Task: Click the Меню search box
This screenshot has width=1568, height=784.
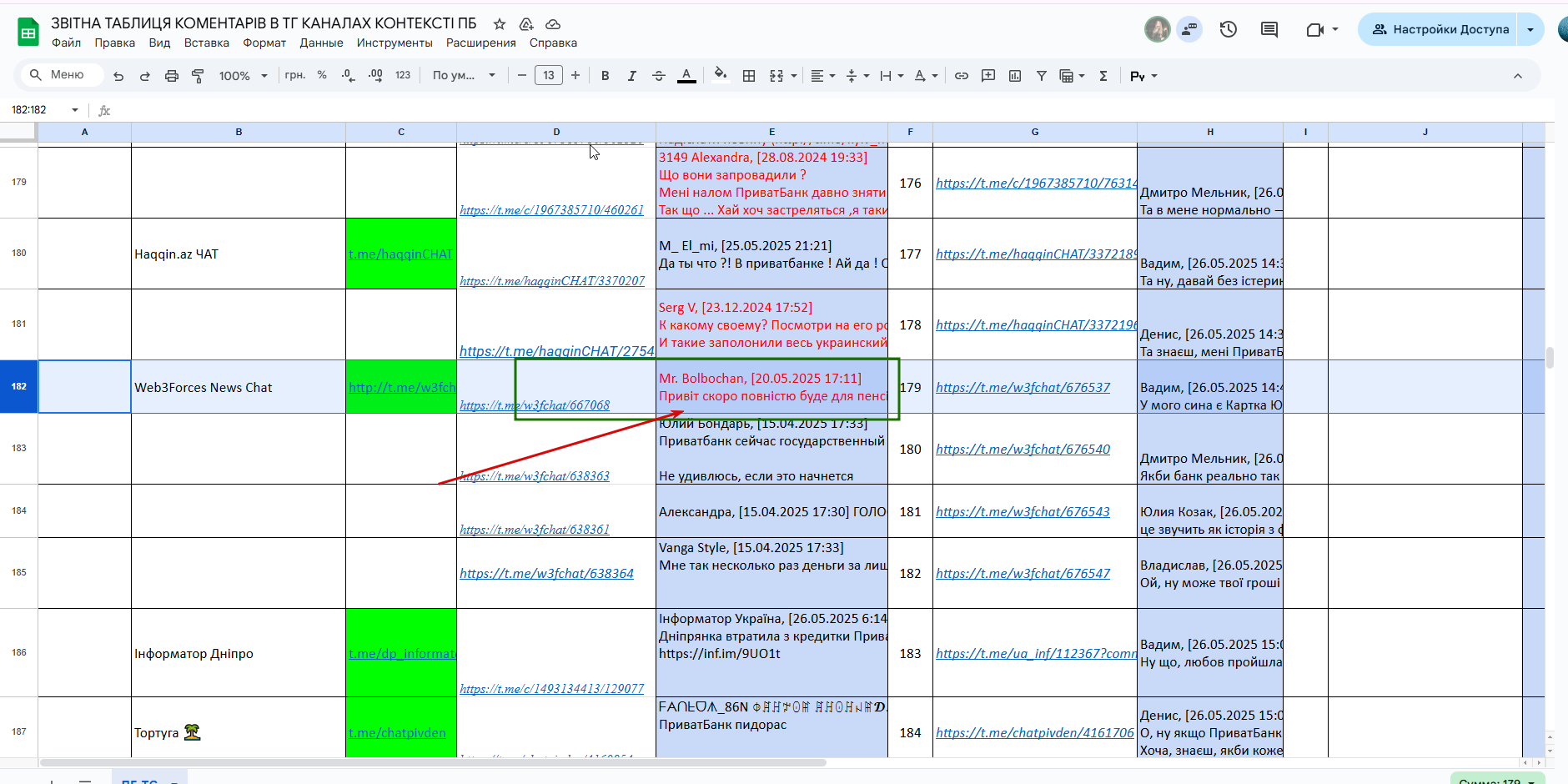Action: pos(63,75)
